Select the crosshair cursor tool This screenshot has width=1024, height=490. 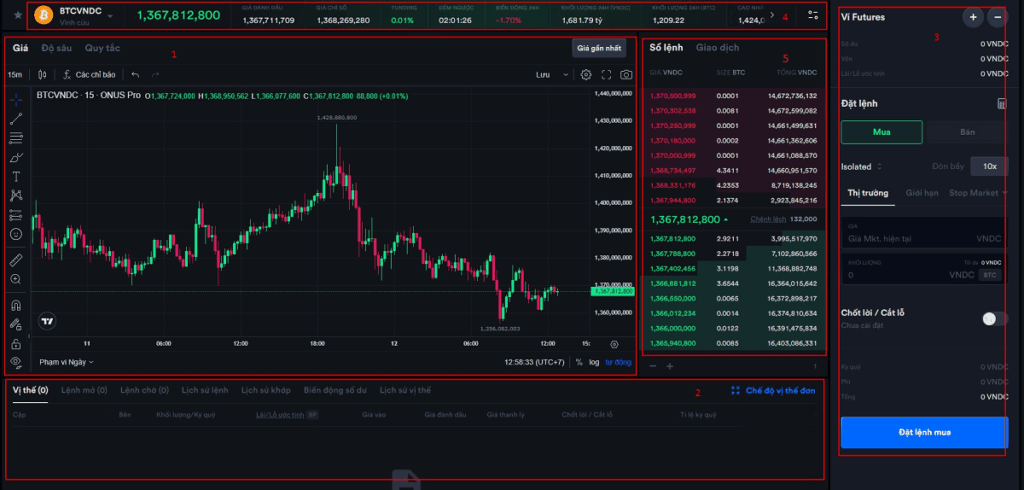click(x=16, y=99)
